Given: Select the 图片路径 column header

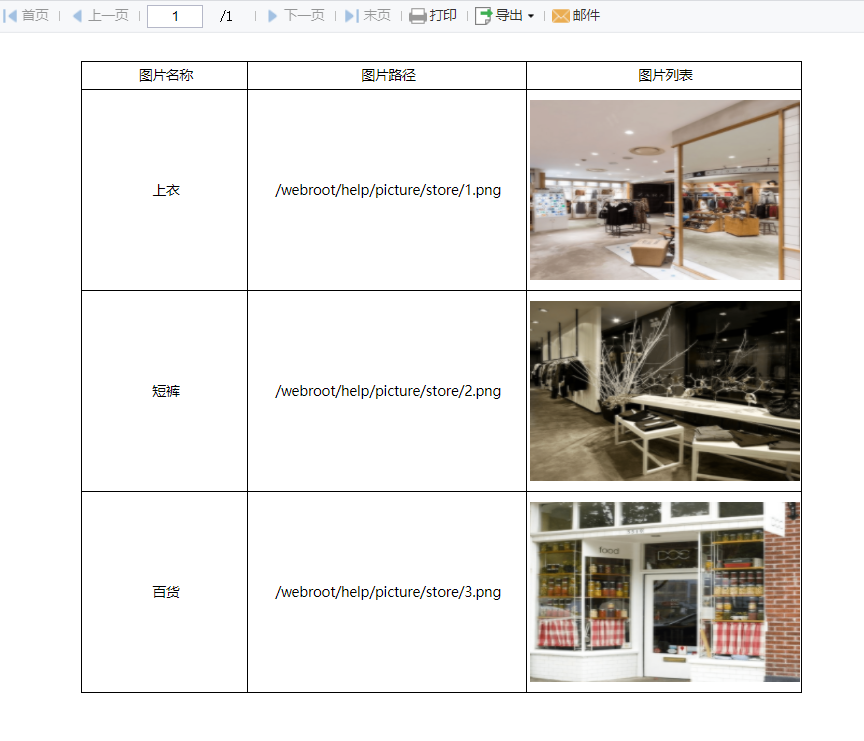Looking at the screenshot, I should point(387,75).
